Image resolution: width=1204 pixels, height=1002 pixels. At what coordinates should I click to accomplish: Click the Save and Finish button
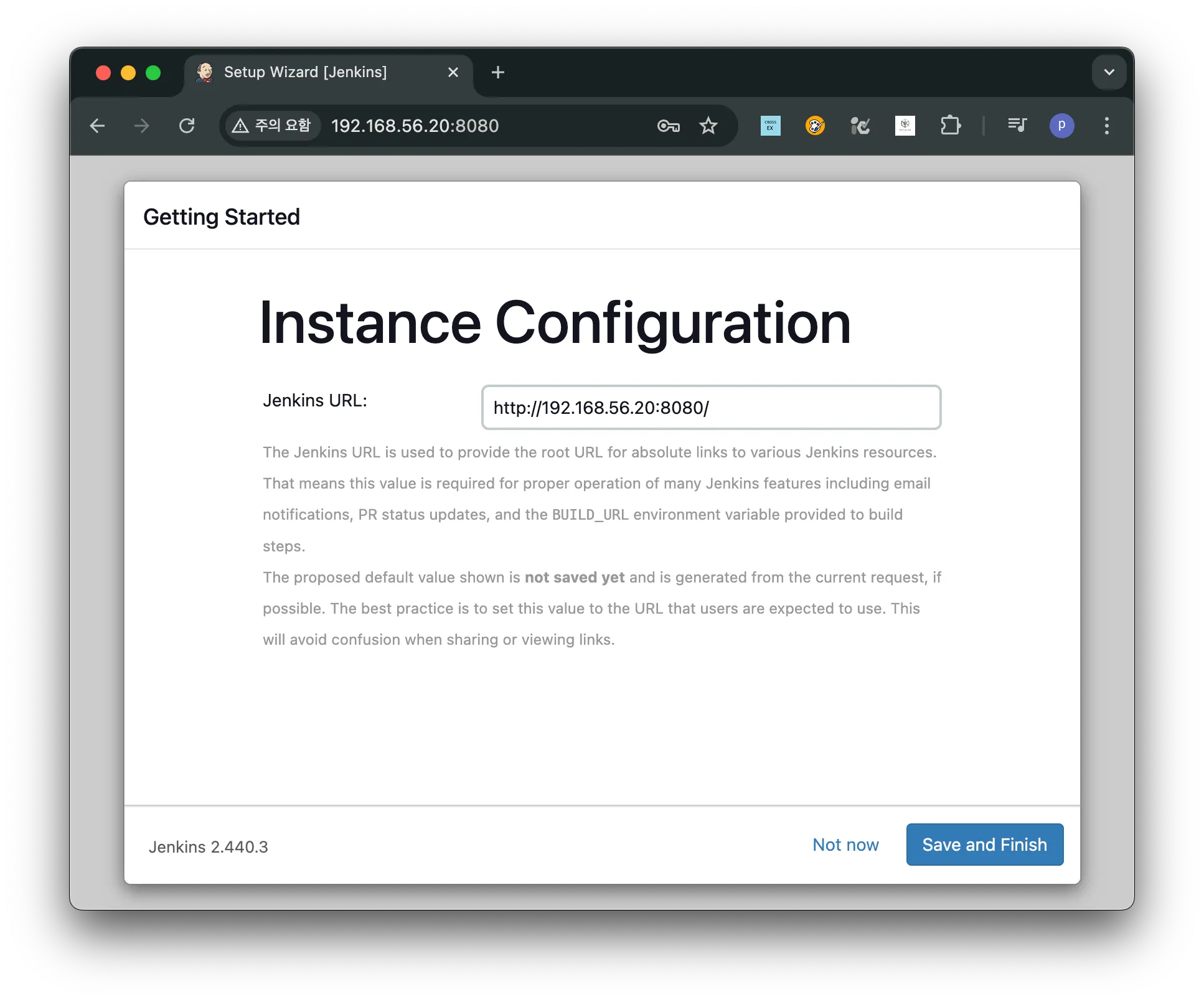pyautogui.click(x=984, y=845)
